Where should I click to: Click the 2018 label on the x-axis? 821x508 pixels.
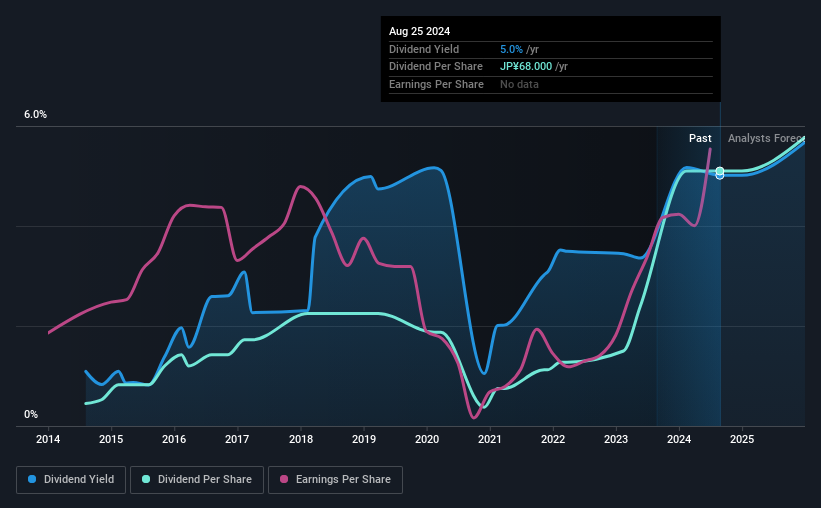[x=300, y=439]
